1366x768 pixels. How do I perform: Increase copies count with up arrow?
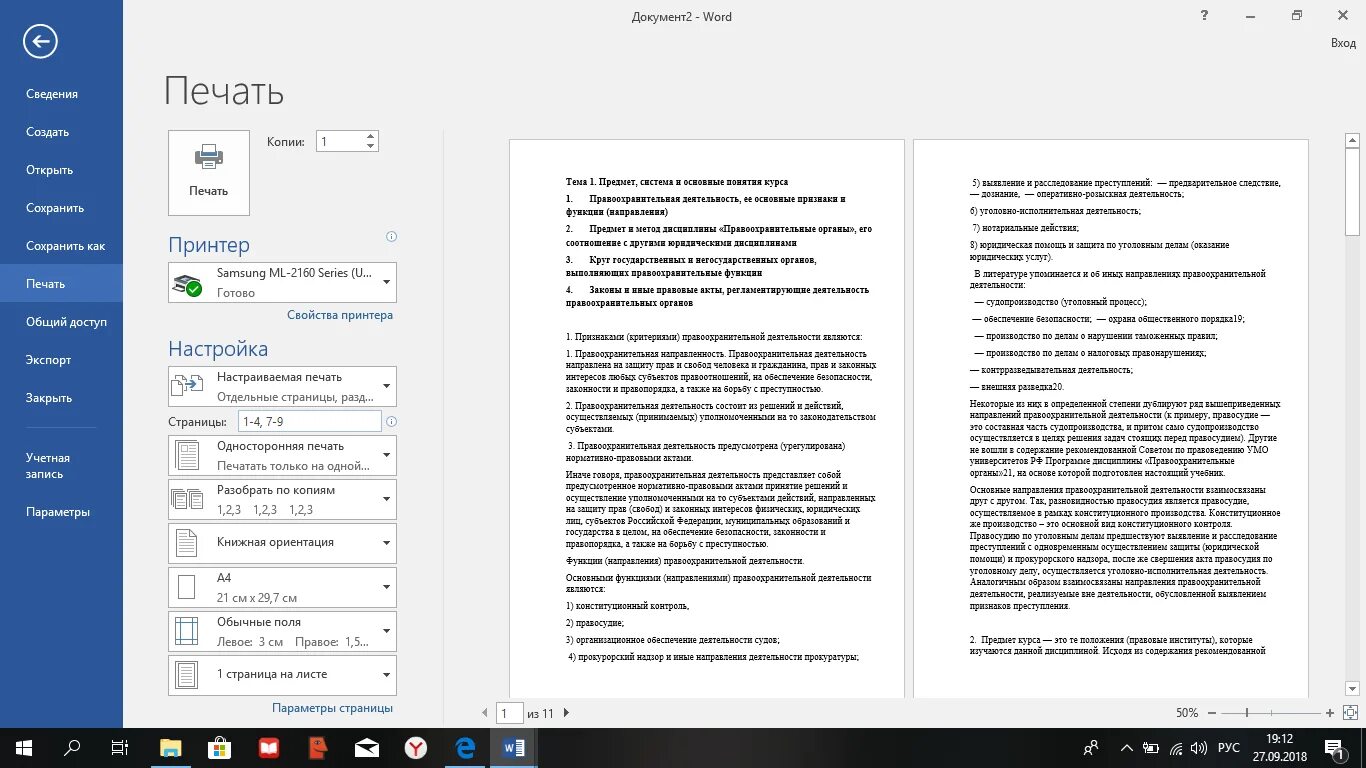point(371,136)
